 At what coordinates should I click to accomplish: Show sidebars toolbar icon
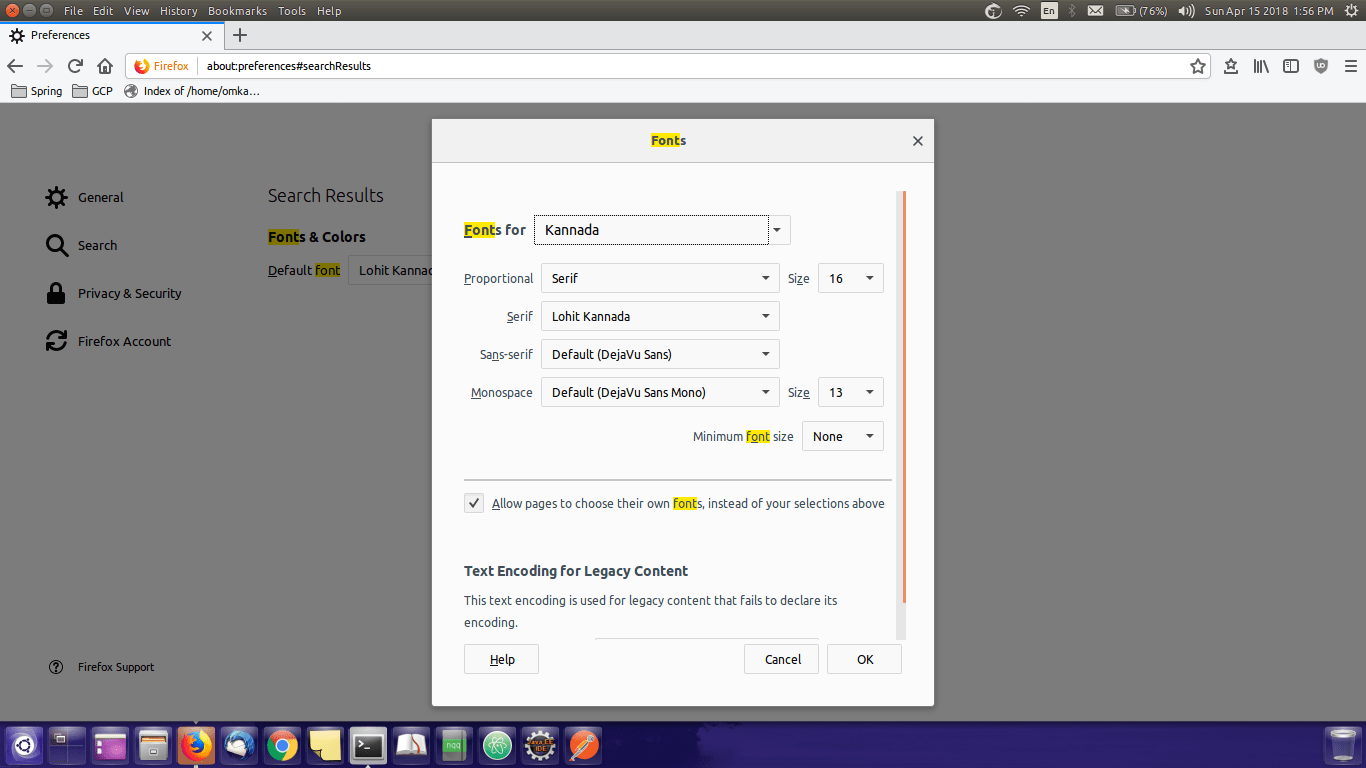[x=1291, y=66]
